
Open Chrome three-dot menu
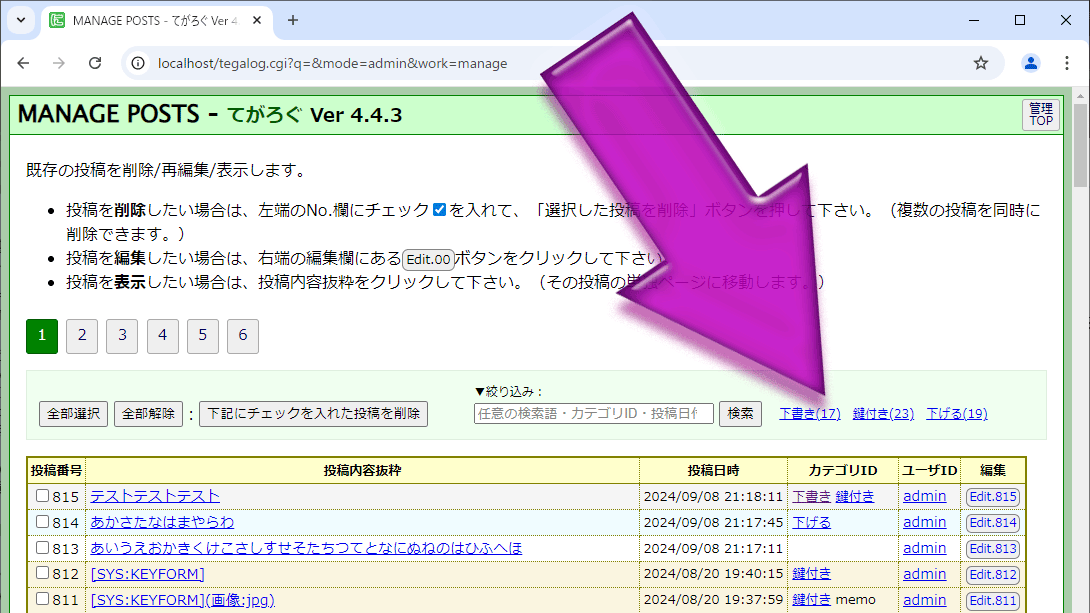tap(1066, 63)
